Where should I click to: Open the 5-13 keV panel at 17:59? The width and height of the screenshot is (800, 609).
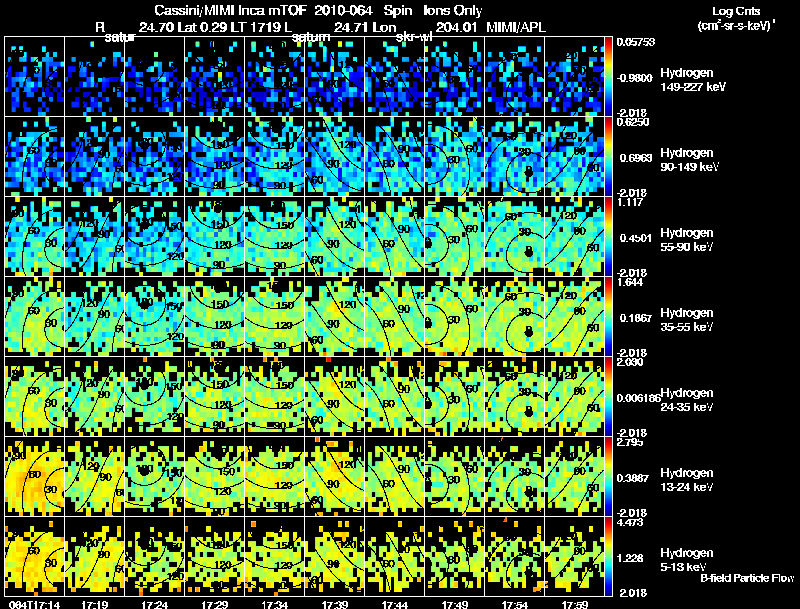(574, 556)
